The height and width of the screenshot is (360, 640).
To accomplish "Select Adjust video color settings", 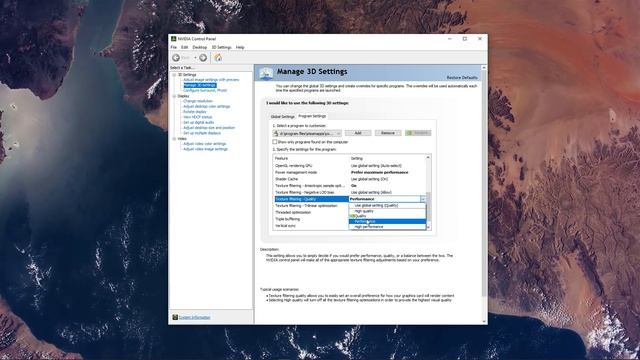I will 204,144.
